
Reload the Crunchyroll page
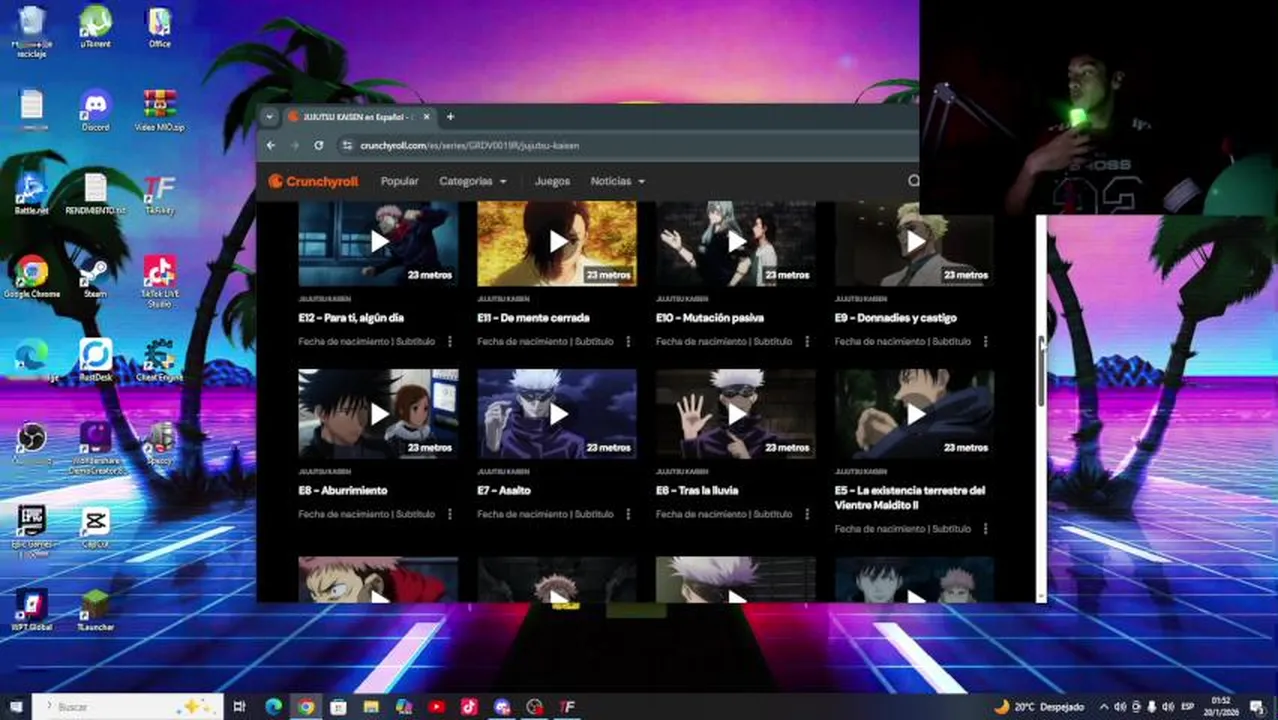coord(318,145)
